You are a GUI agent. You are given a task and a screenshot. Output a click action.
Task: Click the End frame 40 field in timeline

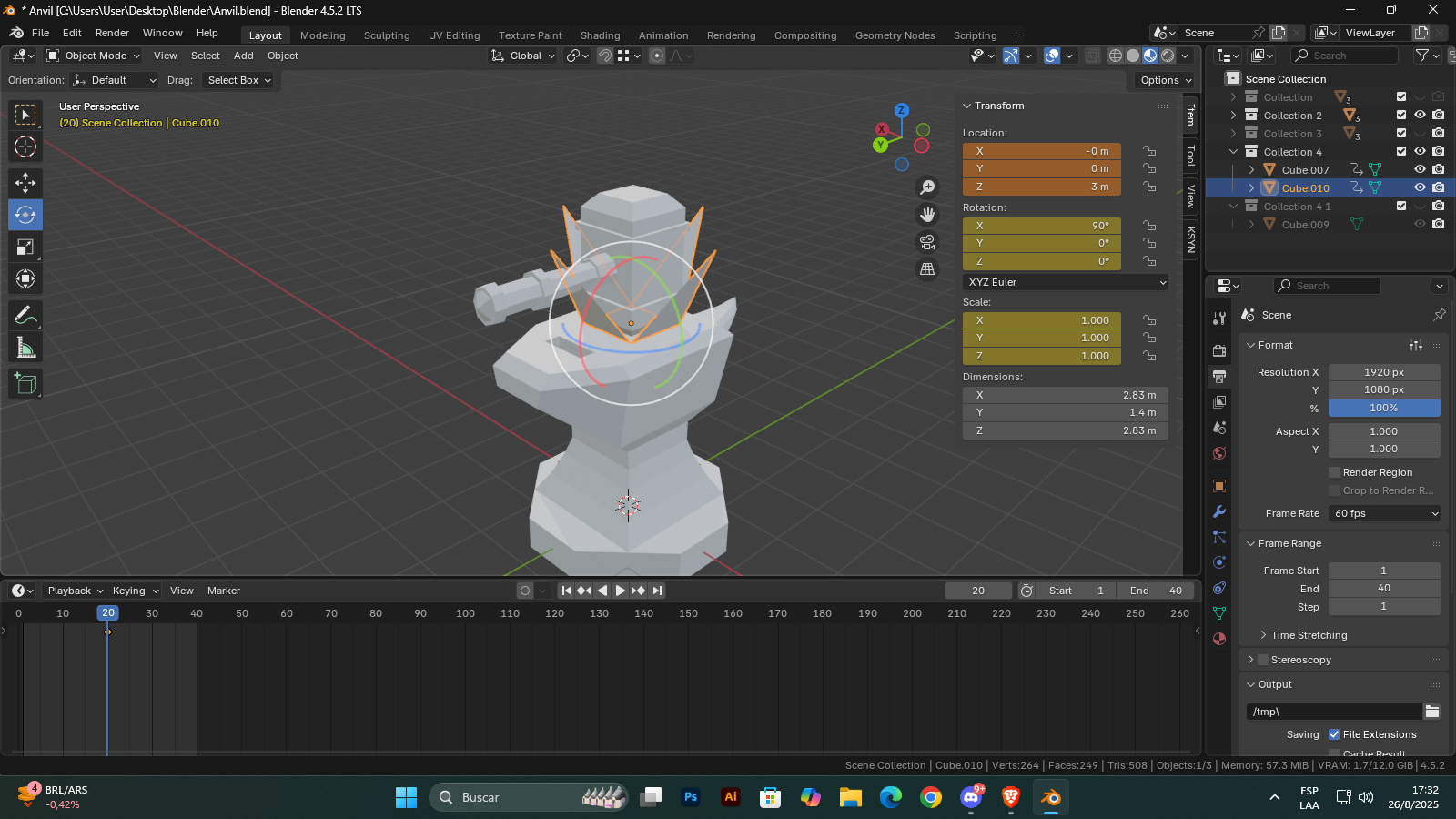click(1156, 591)
